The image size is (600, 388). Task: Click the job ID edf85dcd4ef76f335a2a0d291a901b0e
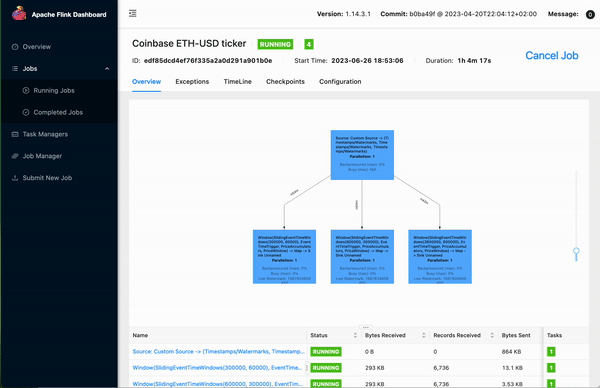click(208, 60)
